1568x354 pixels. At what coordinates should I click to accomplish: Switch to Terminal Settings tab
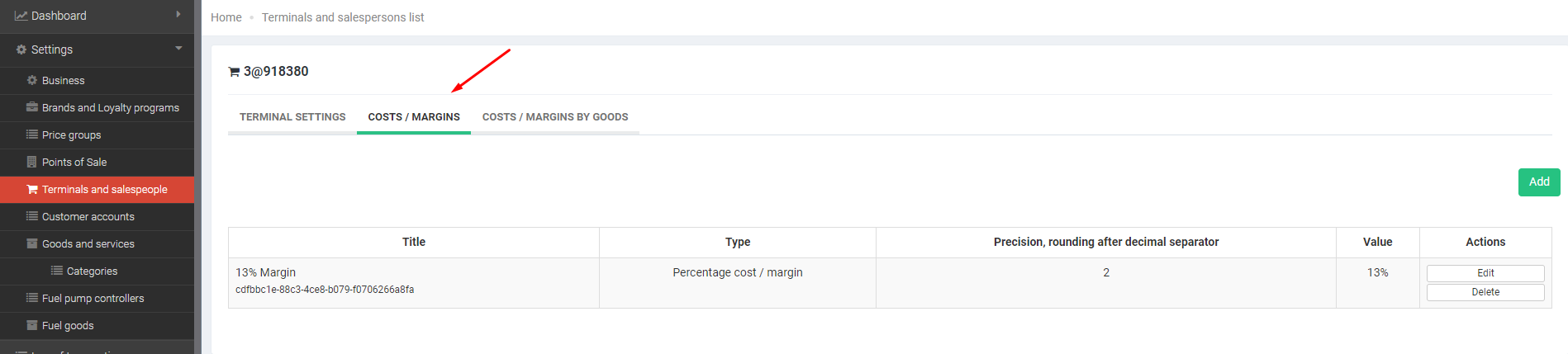point(292,117)
